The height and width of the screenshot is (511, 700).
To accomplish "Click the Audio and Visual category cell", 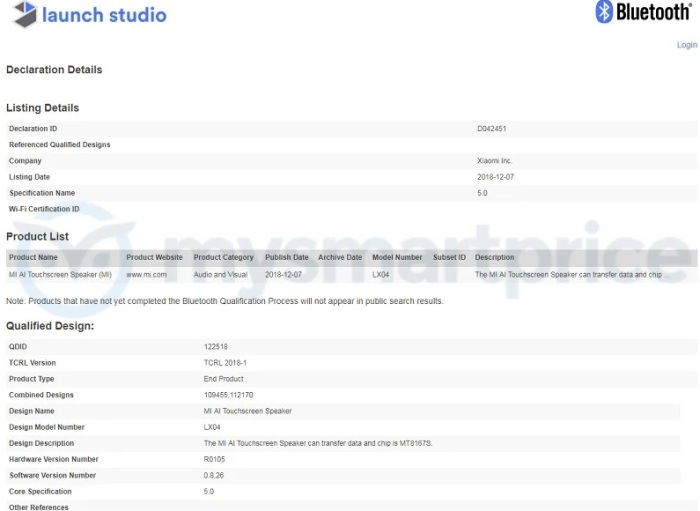I will [221, 274].
